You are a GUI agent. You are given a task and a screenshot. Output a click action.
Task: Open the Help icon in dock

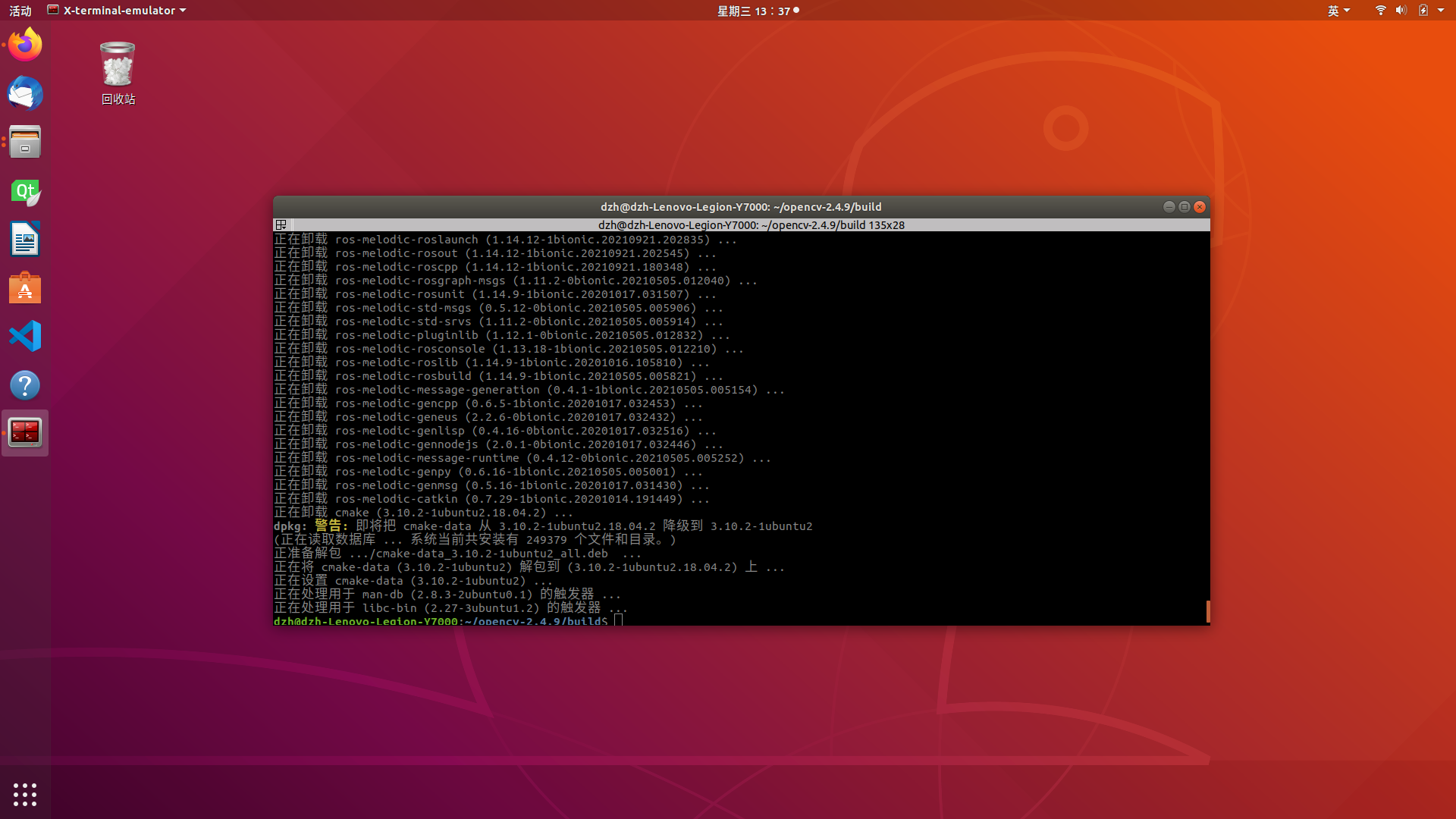(x=25, y=385)
